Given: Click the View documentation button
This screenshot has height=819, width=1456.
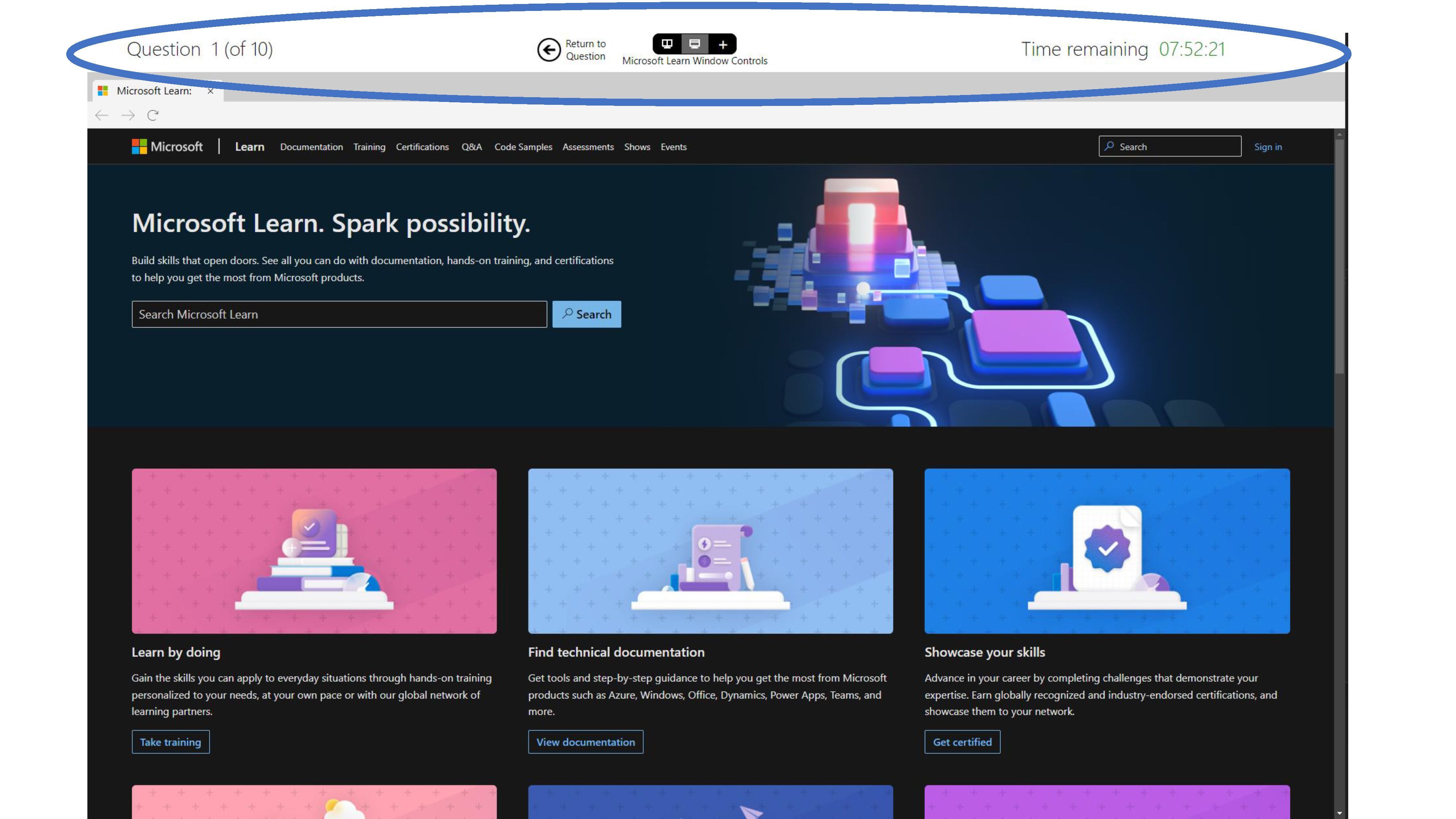Looking at the screenshot, I should (585, 741).
